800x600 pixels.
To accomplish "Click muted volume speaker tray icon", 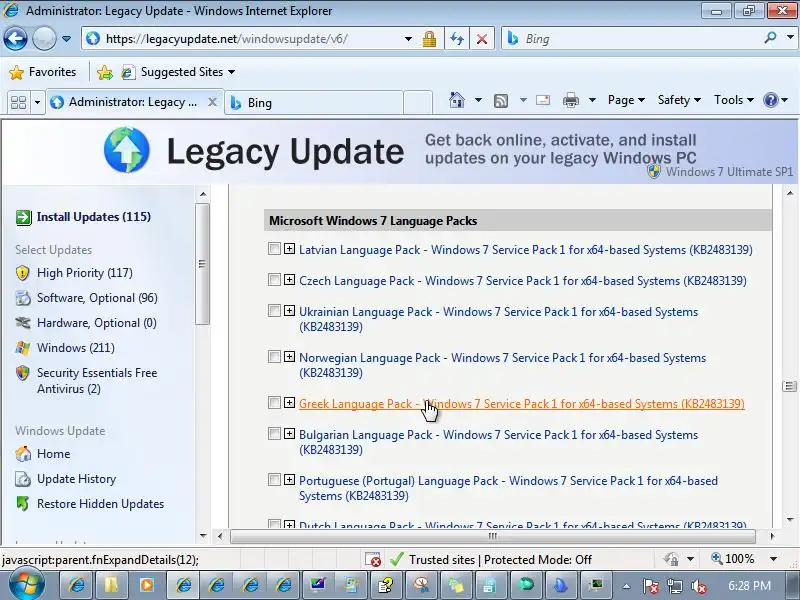I will point(698,587).
